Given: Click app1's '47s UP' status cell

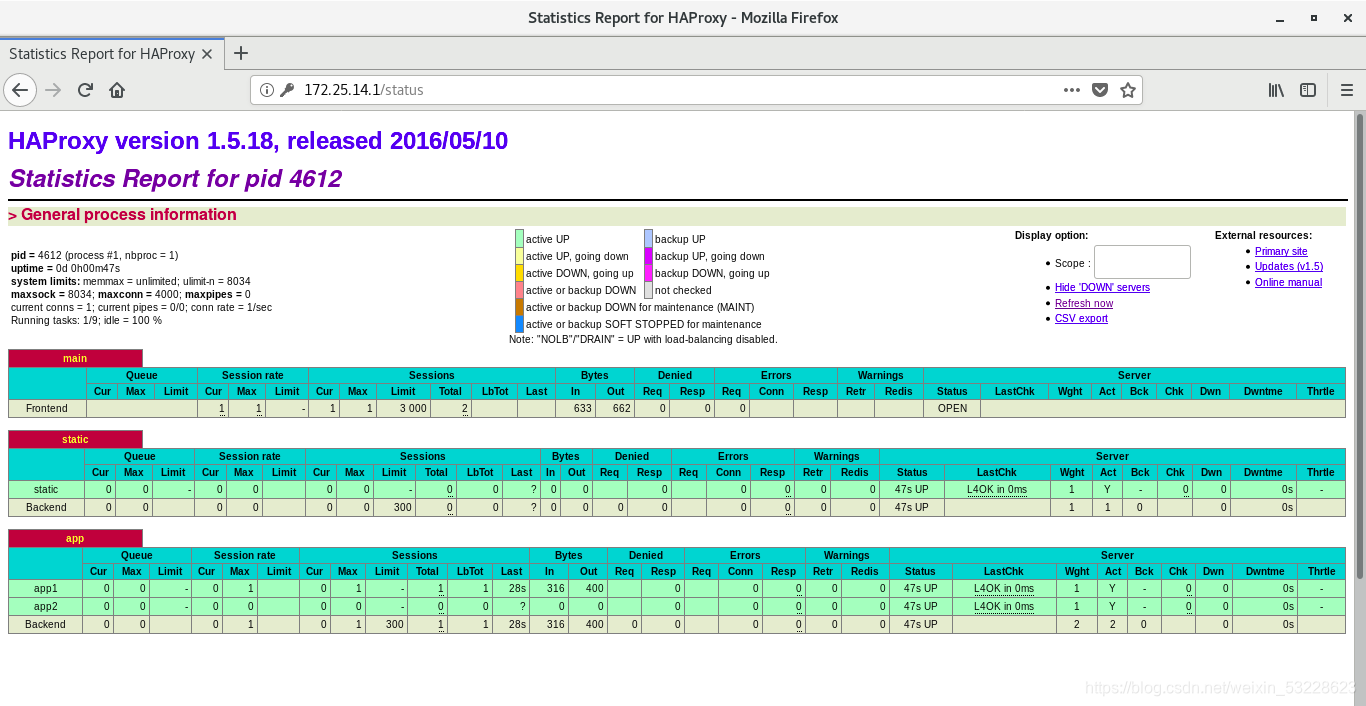Looking at the screenshot, I should click(x=920, y=588).
